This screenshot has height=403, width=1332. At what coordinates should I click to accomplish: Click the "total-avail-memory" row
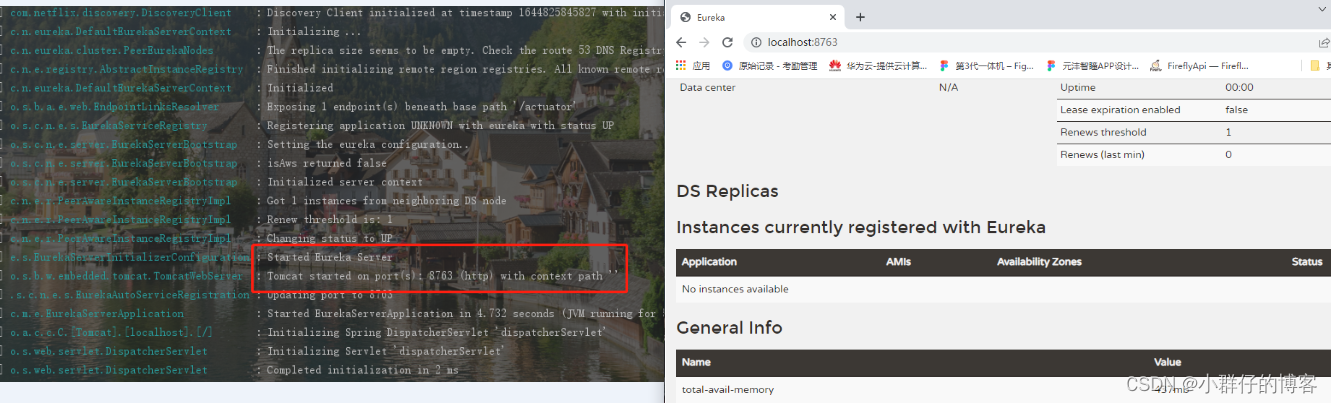[x=1003, y=389]
